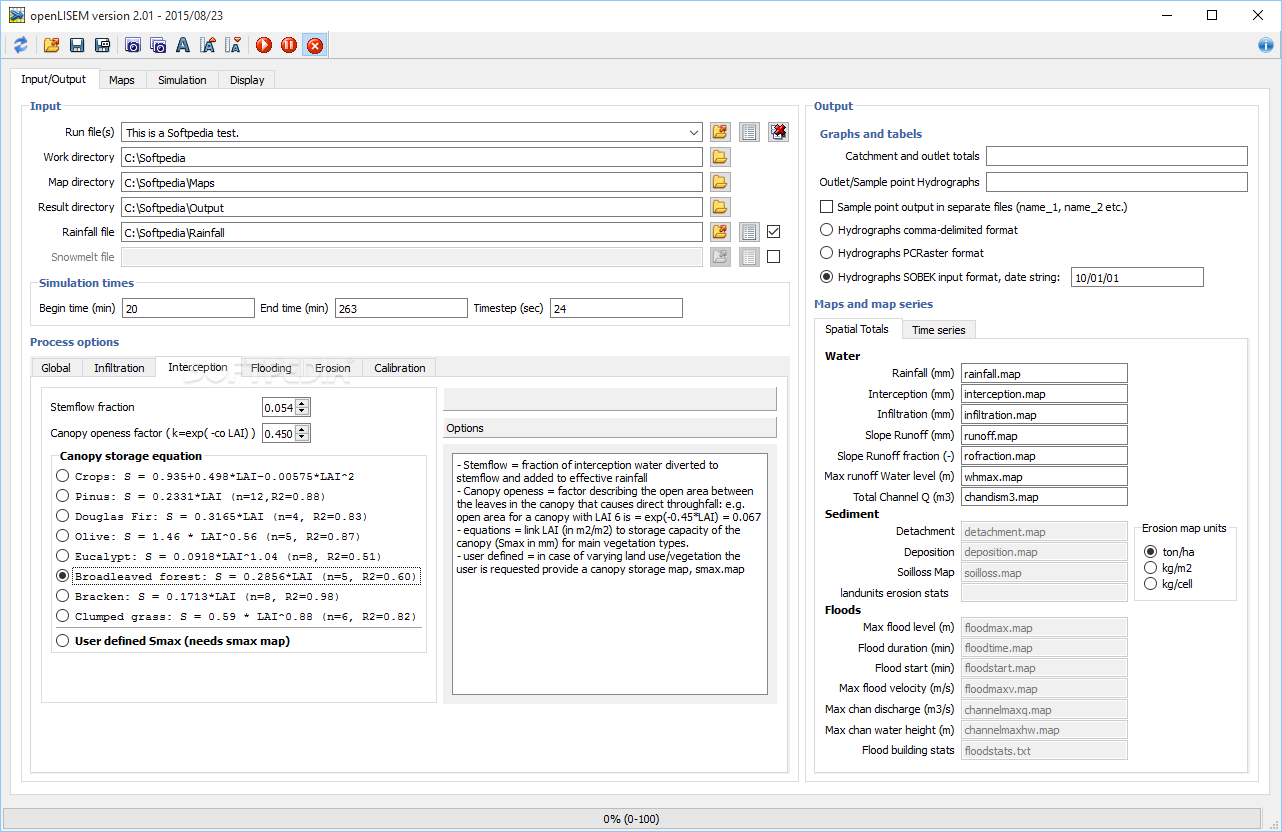Click the Options button
This screenshot has width=1282, height=832.
pyautogui.click(x=610, y=428)
